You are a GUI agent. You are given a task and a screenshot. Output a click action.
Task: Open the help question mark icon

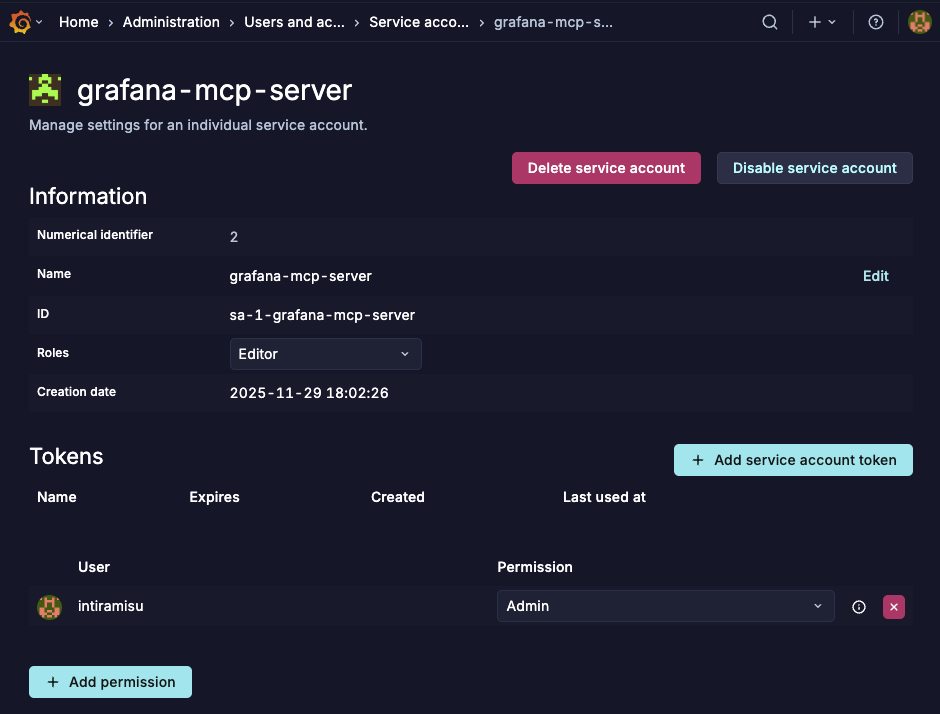875,22
